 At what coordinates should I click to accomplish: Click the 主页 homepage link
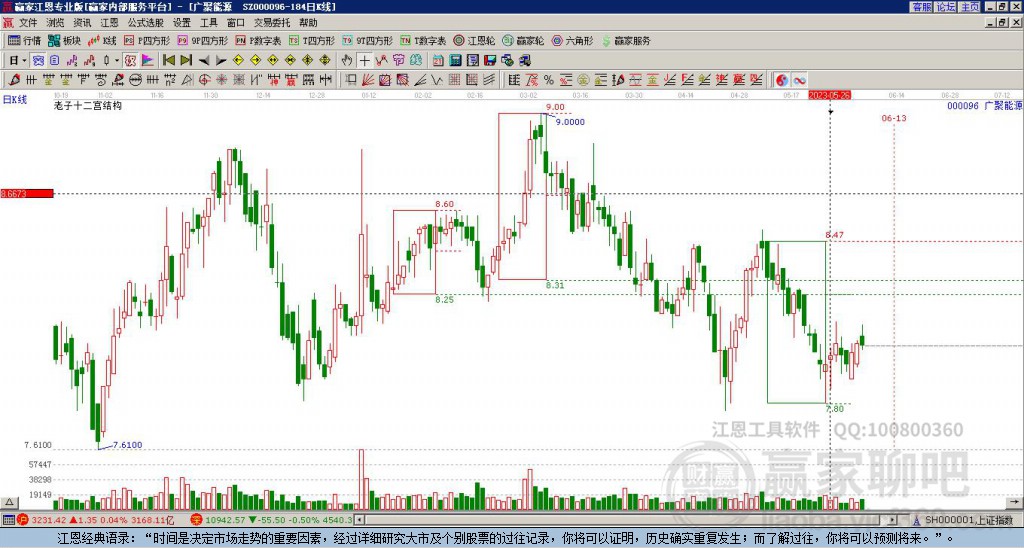tap(969, 7)
